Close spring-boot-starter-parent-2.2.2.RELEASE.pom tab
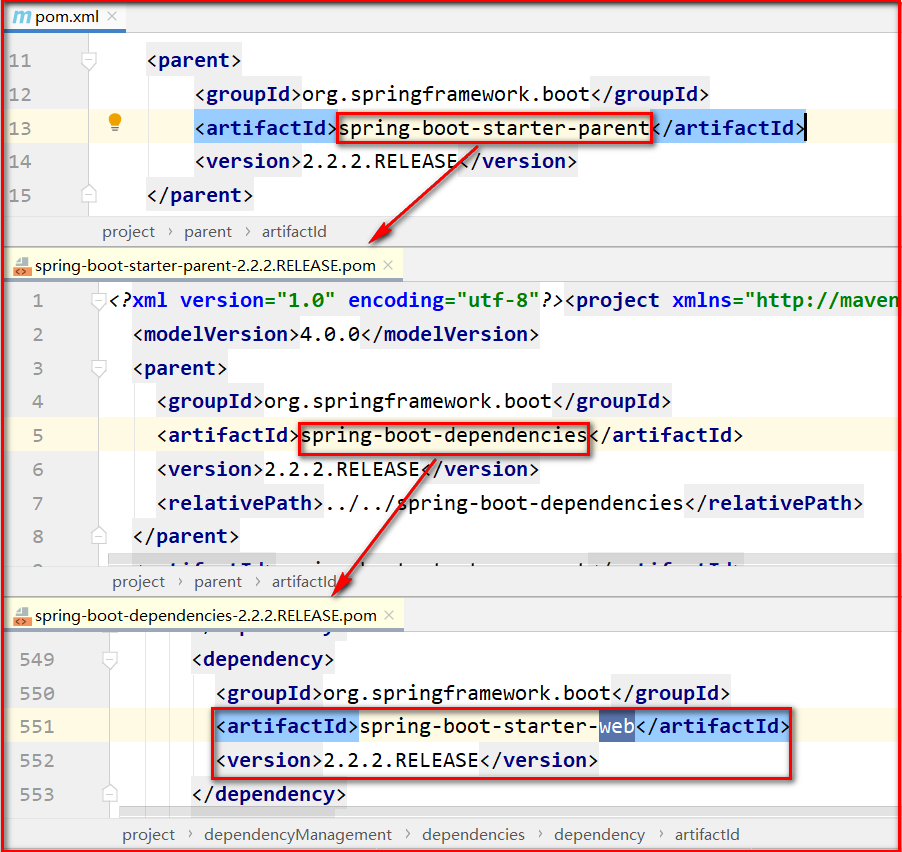 click(x=388, y=265)
